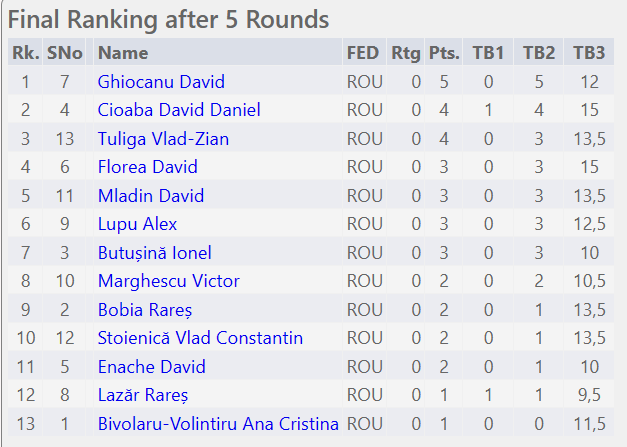Screen dimensions: 627x447
Task: Click the SNo column header
Action: click(x=64, y=53)
